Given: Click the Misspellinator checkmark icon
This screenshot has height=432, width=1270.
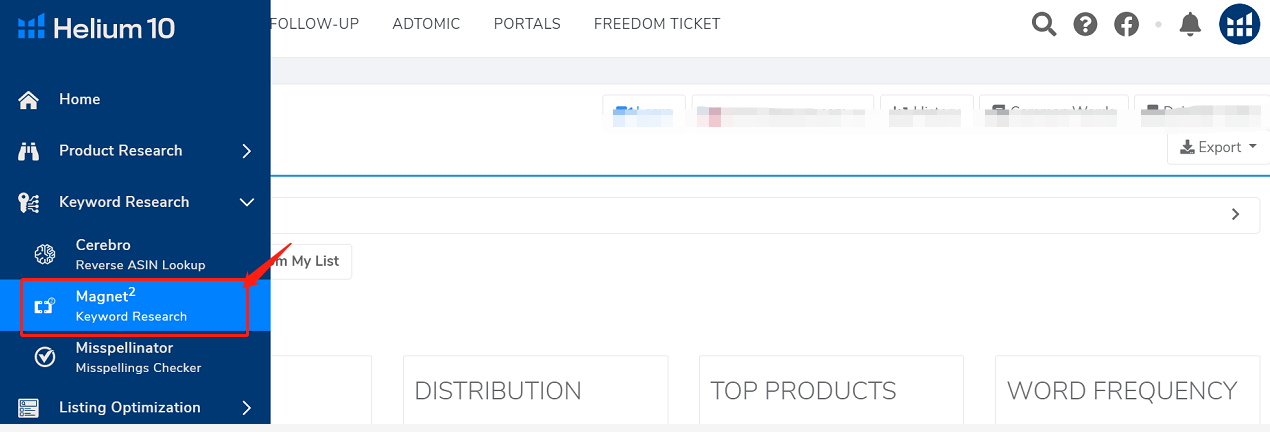Looking at the screenshot, I should point(44,357).
